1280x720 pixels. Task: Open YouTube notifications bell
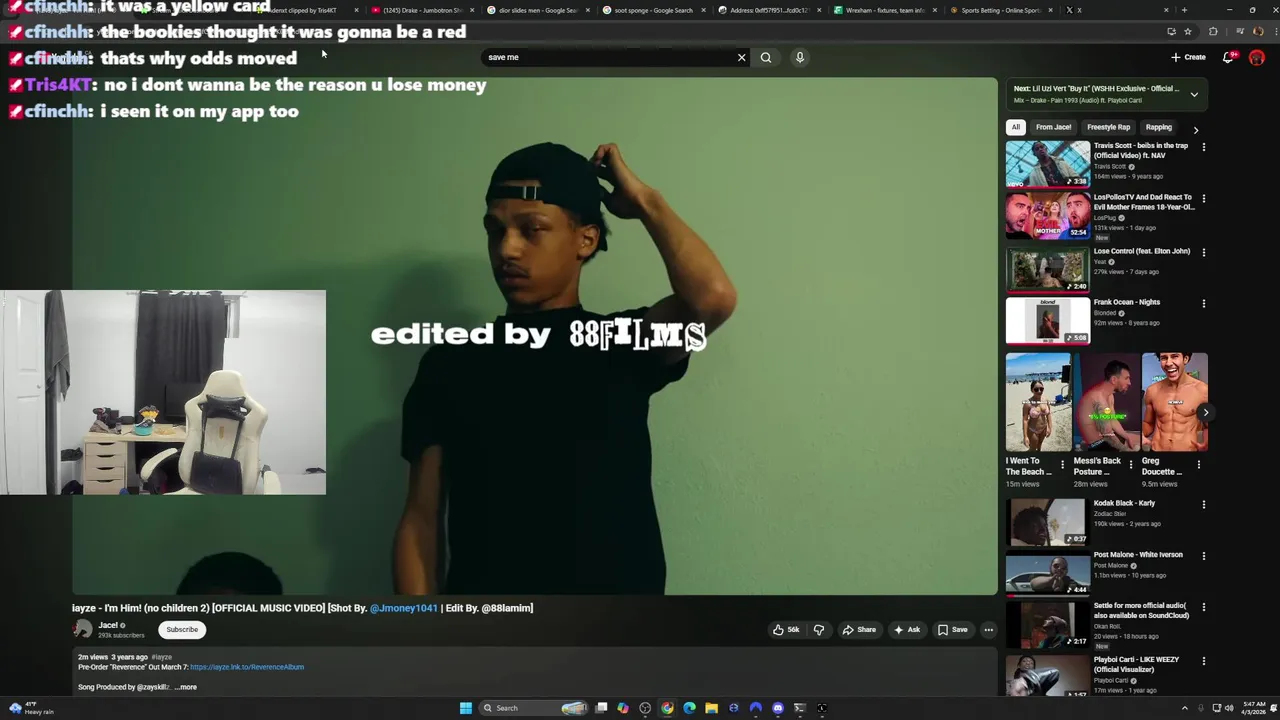click(1229, 57)
